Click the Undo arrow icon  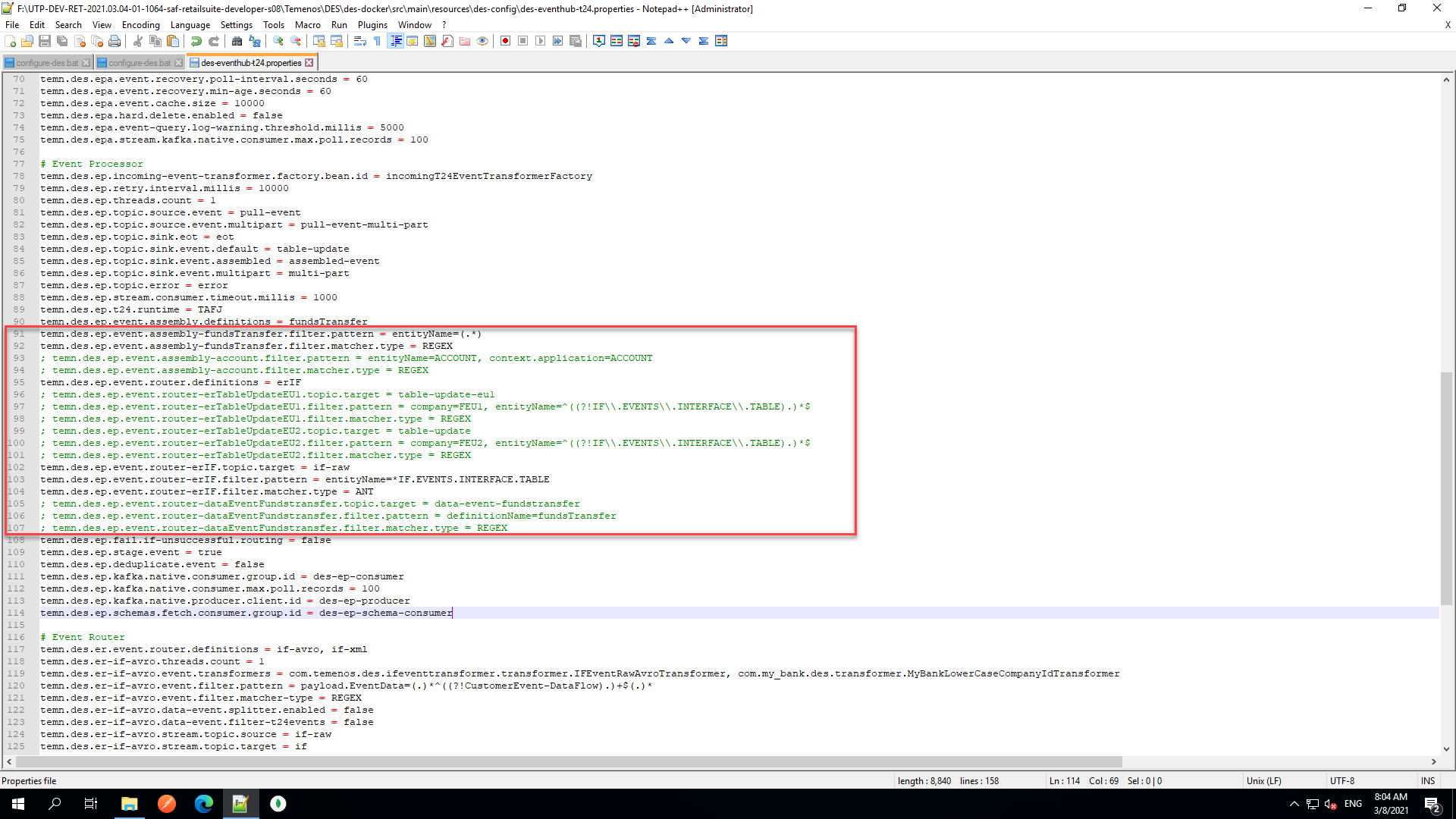pos(196,41)
